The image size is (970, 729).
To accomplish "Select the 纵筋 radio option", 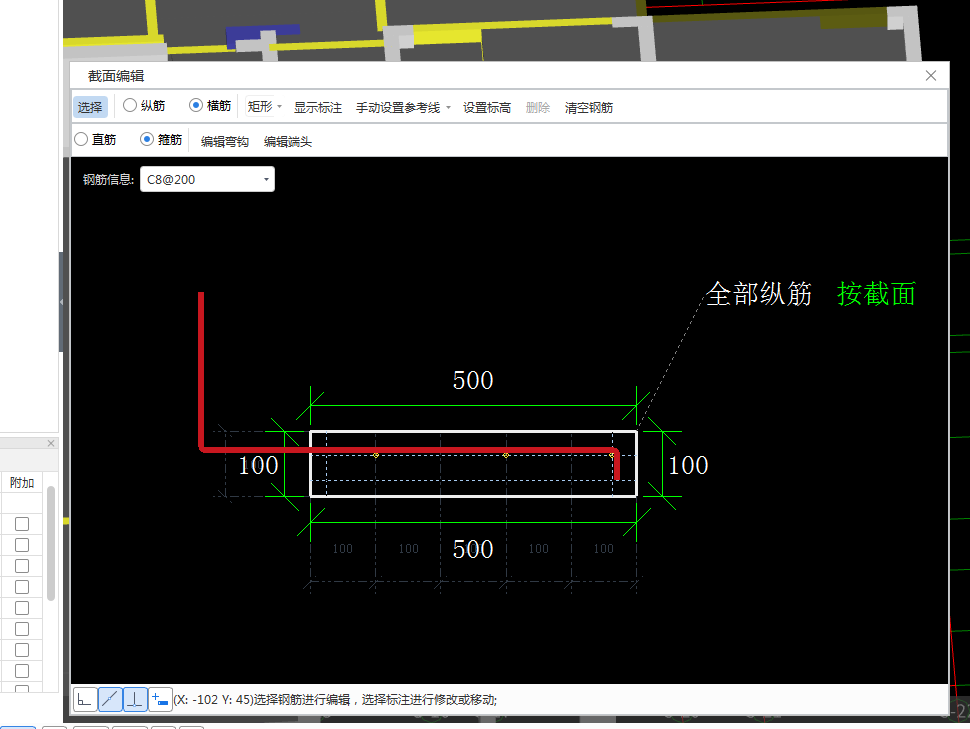I will pyautogui.click(x=144, y=106).
